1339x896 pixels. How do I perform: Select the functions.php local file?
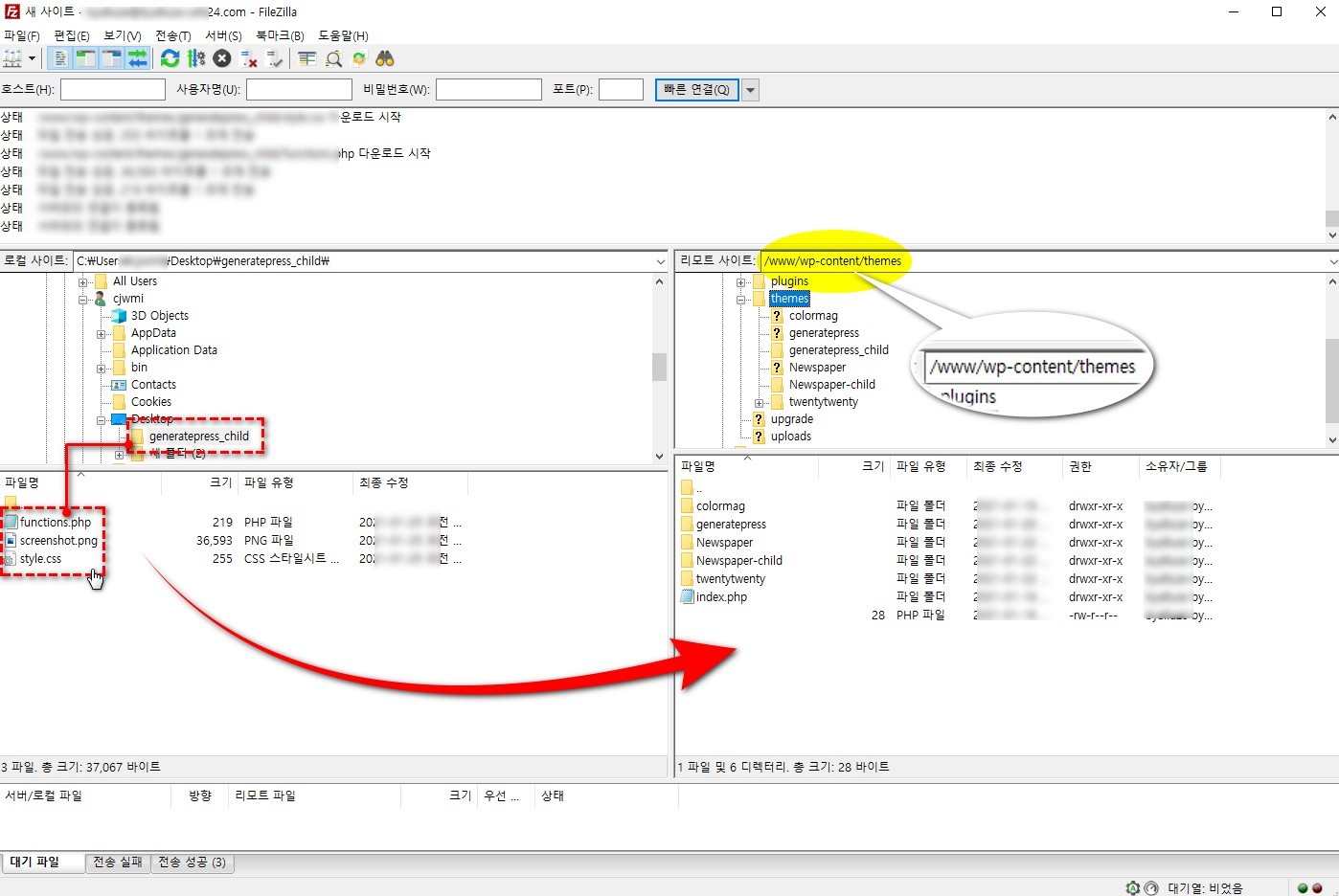coord(56,523)
